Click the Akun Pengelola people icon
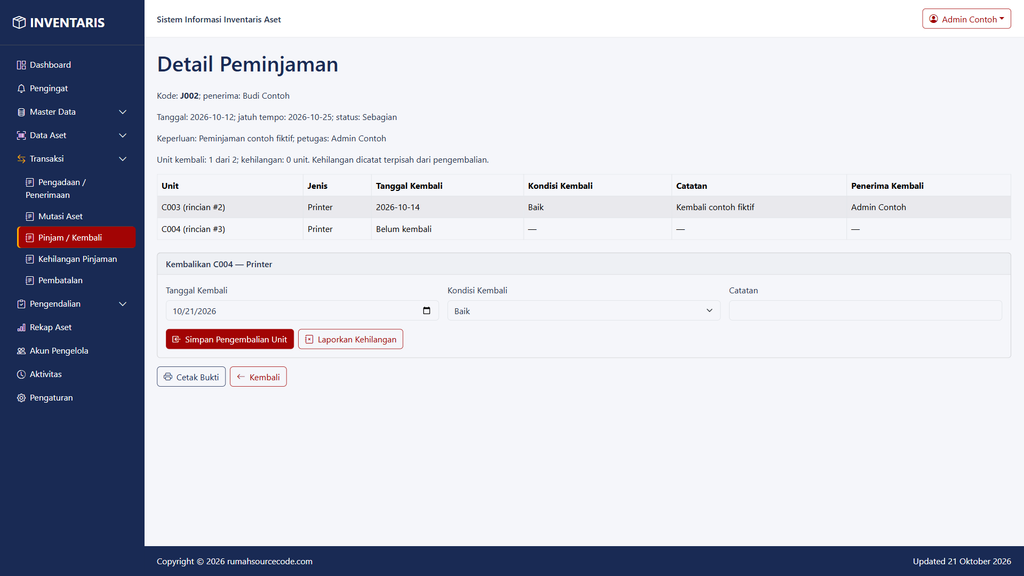 point(21,351)
